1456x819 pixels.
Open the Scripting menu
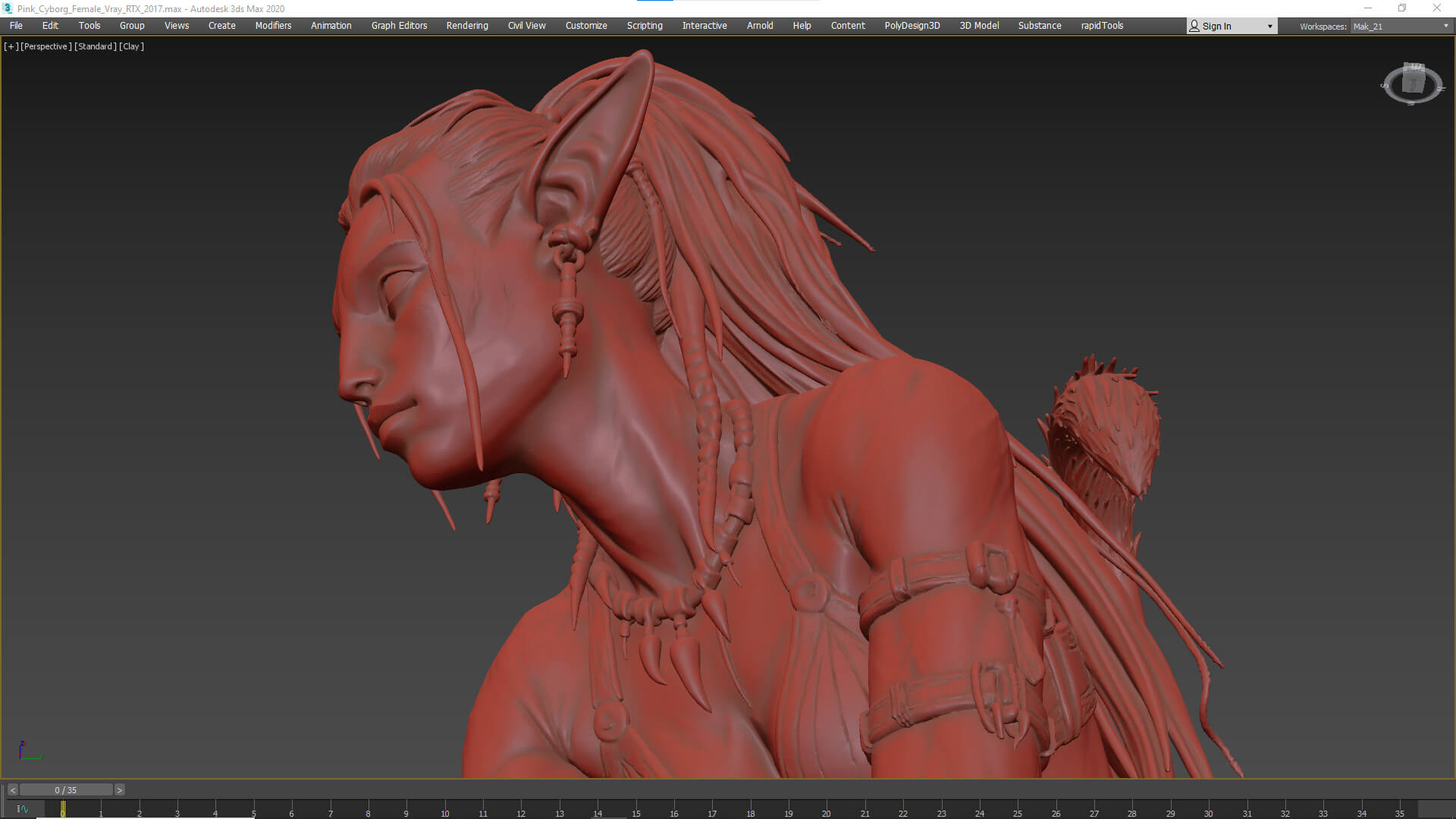[645, 26]
